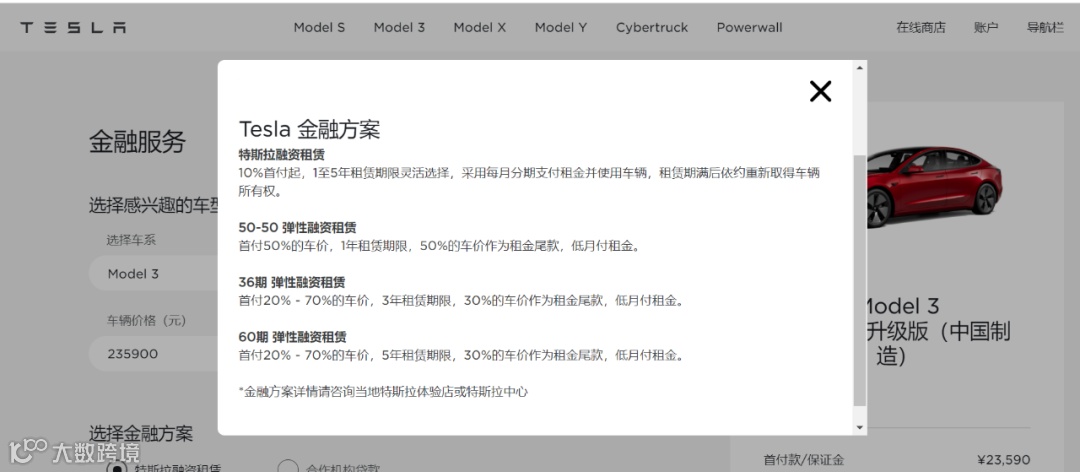This screenshot has height=472, width=1080.
Task: Open 账户 account link
Action: 986,28
